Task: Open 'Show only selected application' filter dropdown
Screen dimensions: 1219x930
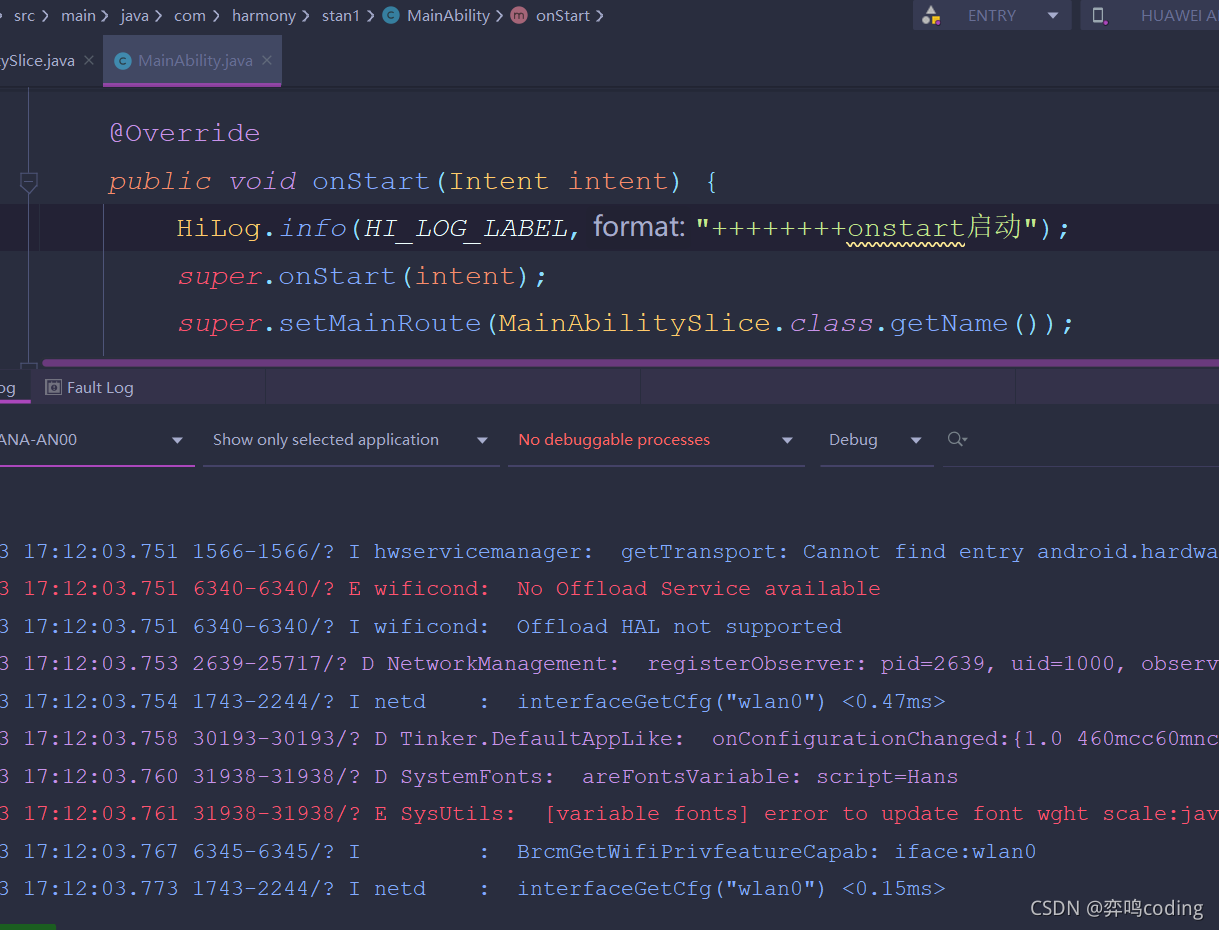Action: 350,440
